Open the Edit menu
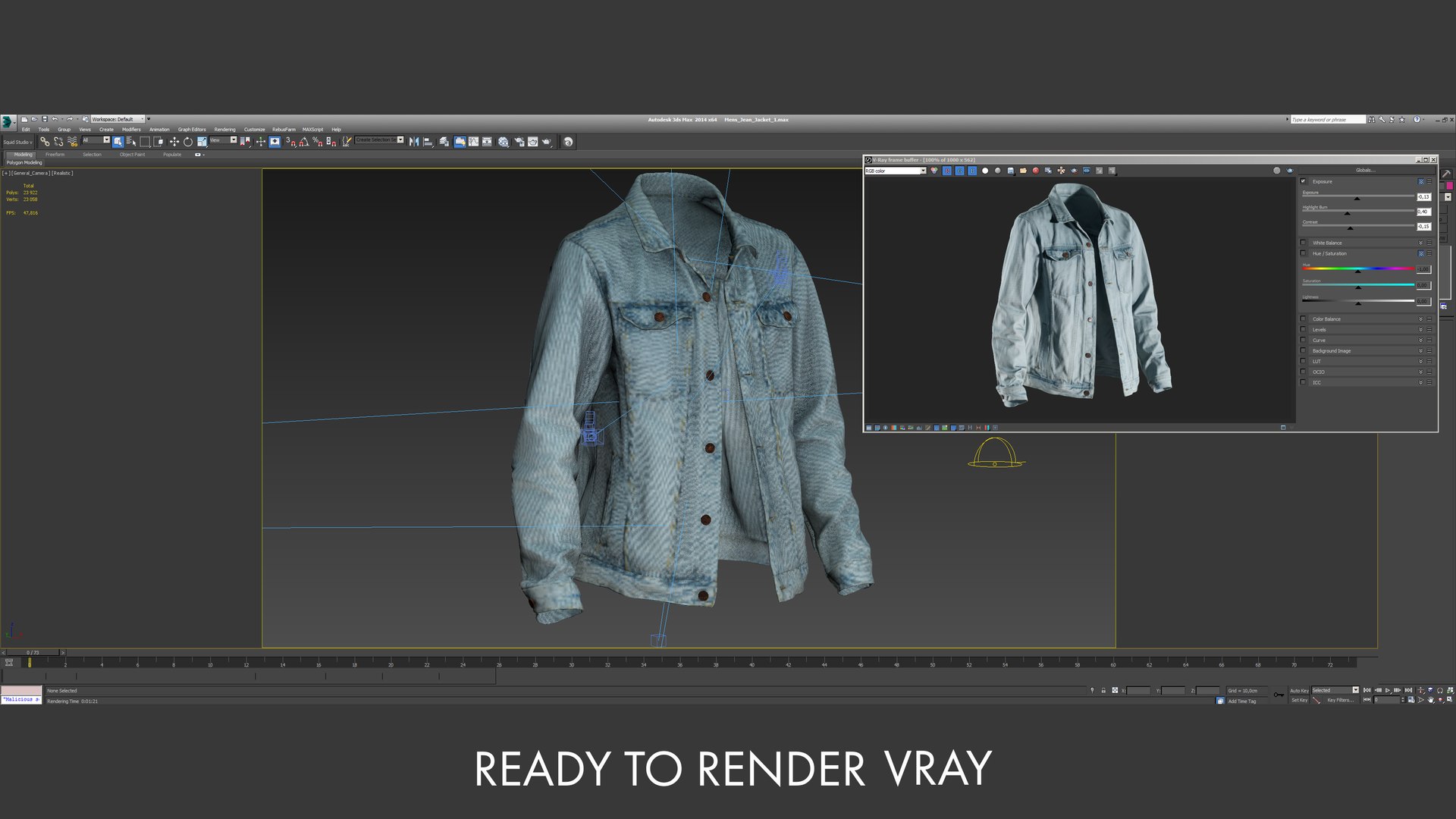This screenshot has height=819, width=1456. point(26,130)
